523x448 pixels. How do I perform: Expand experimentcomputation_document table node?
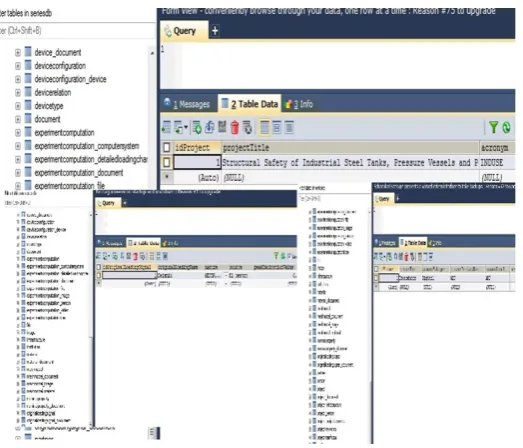click(x=18, y=172)
